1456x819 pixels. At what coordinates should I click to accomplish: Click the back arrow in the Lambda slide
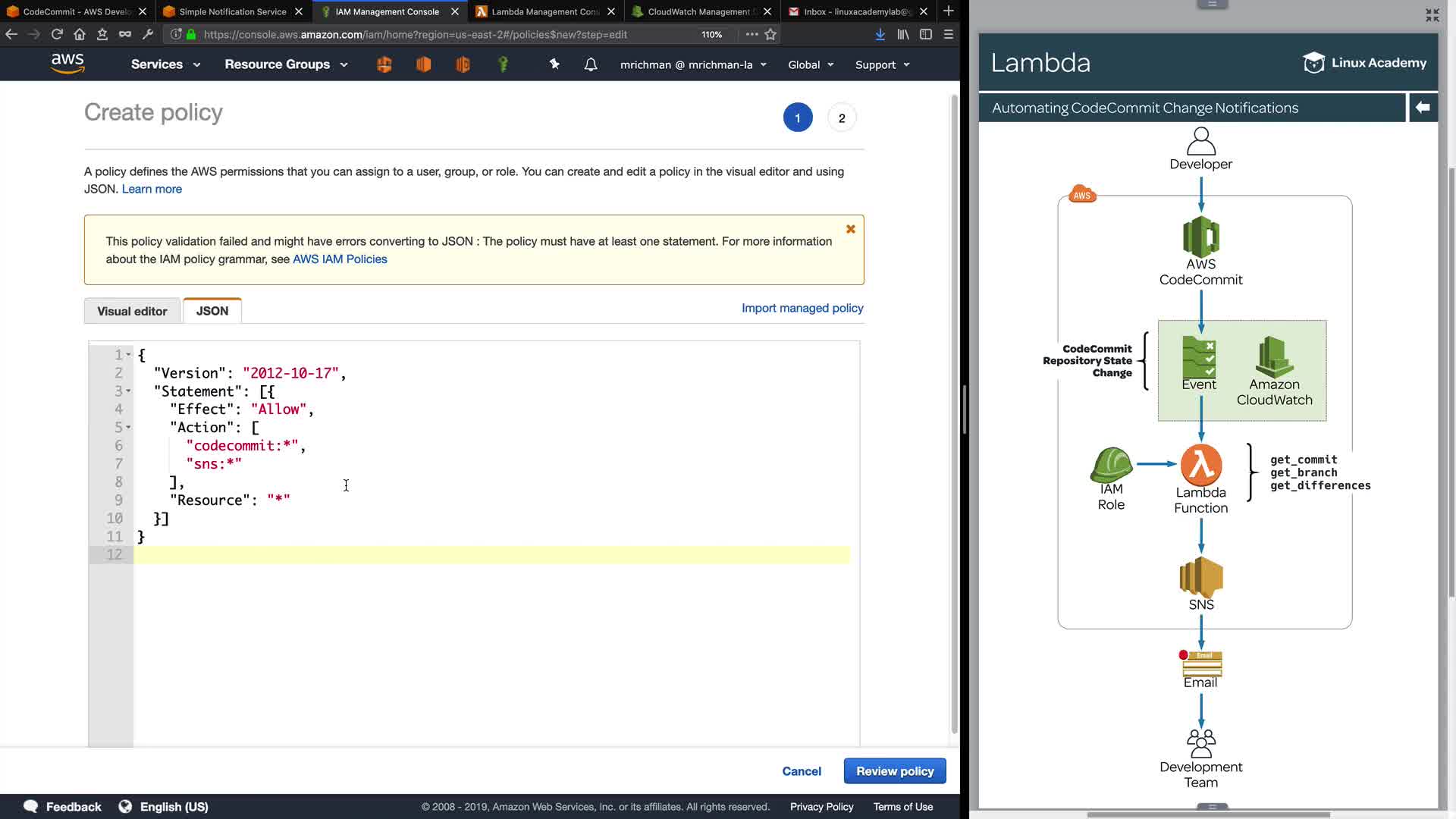1423,108
